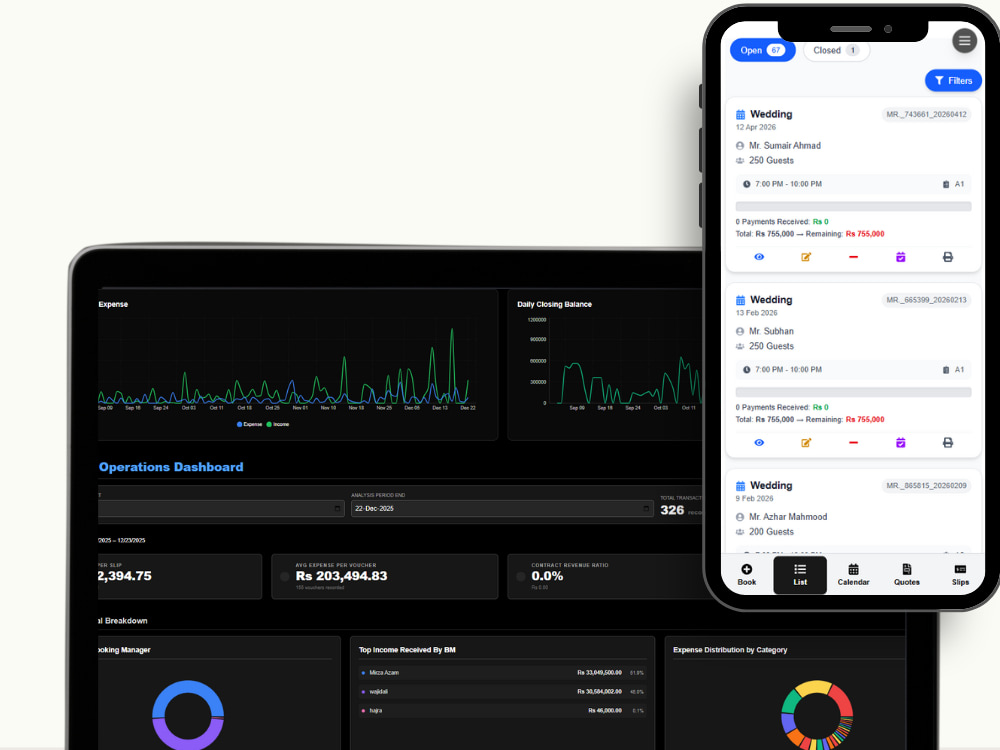Image resolution: width=1000 pixels, height=750 pixels.
Task: Tap the Top Income Received By BM heading
Action: [x=407, y=650]
